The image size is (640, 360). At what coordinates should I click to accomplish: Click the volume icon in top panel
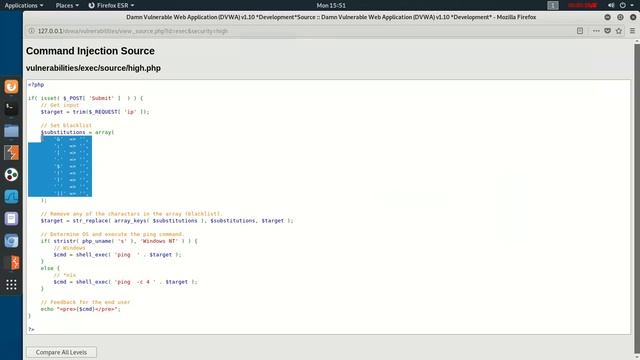(x=611, y=5)
